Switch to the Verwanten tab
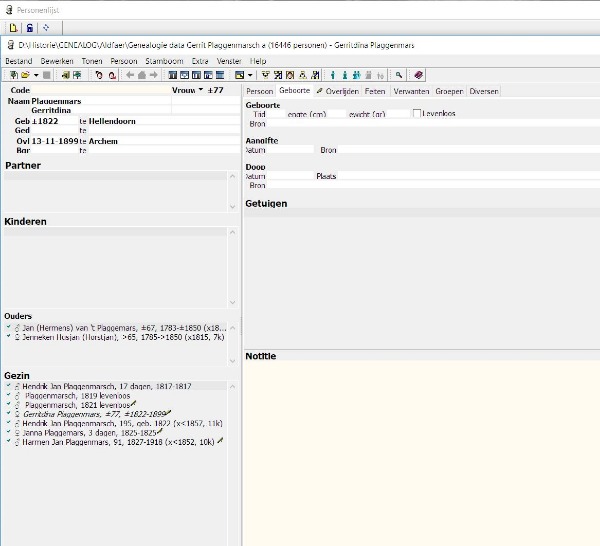This screenshot has width=600, height=546. [411, 91]
